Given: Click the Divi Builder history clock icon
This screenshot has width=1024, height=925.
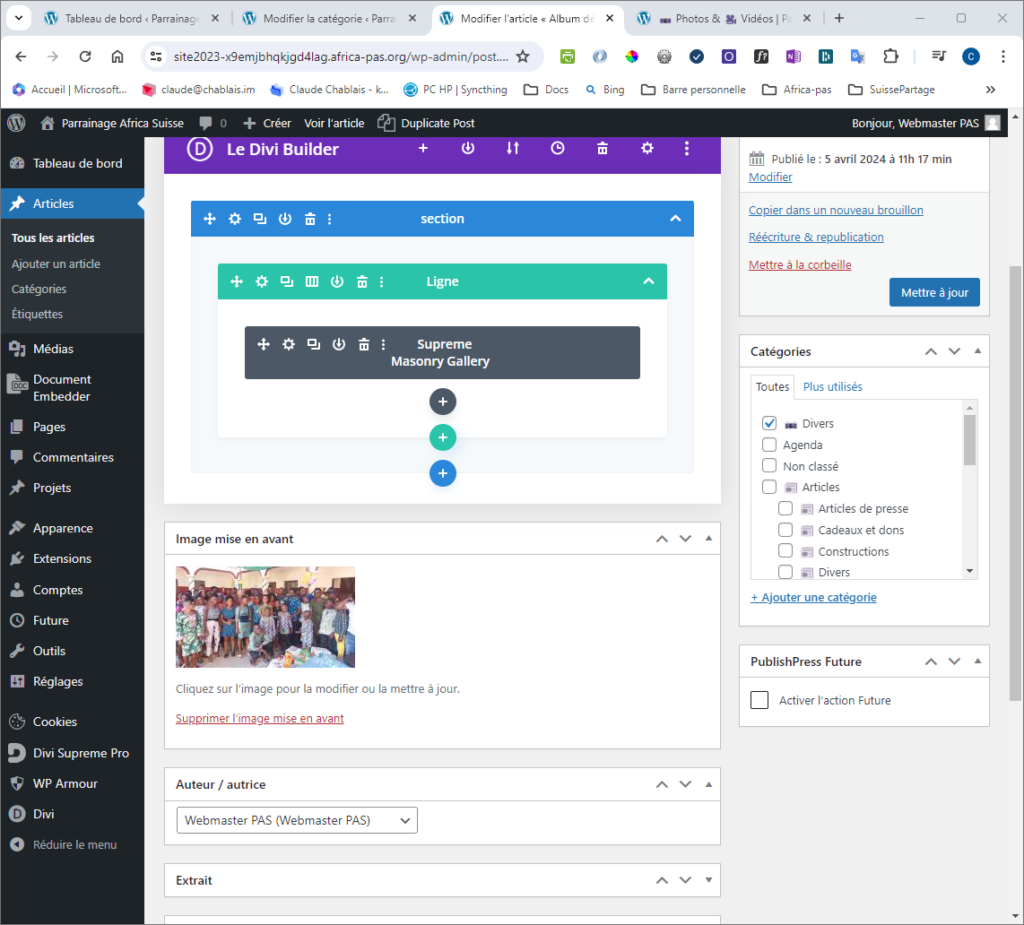Looking at the screenshot, I should coord(557,148).
